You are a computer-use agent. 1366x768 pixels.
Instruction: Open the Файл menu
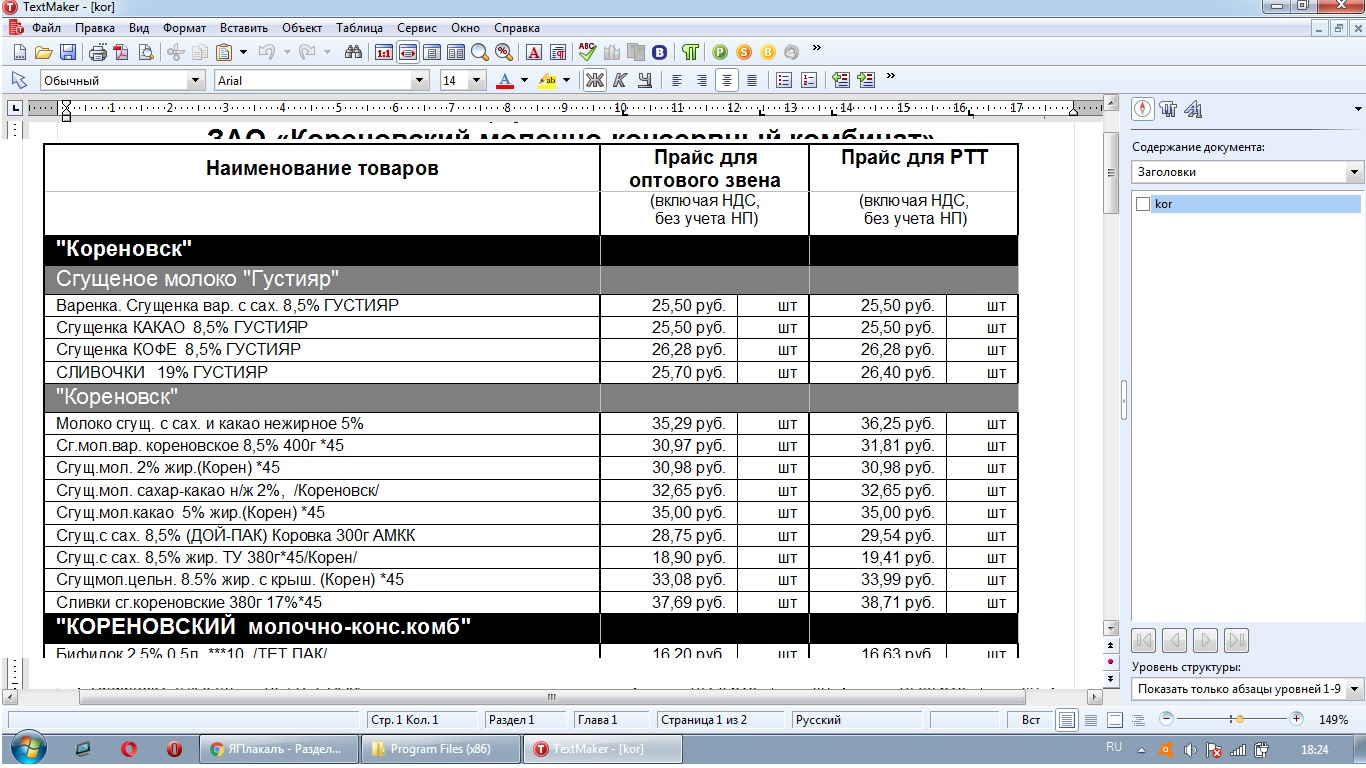click(46, 28)
